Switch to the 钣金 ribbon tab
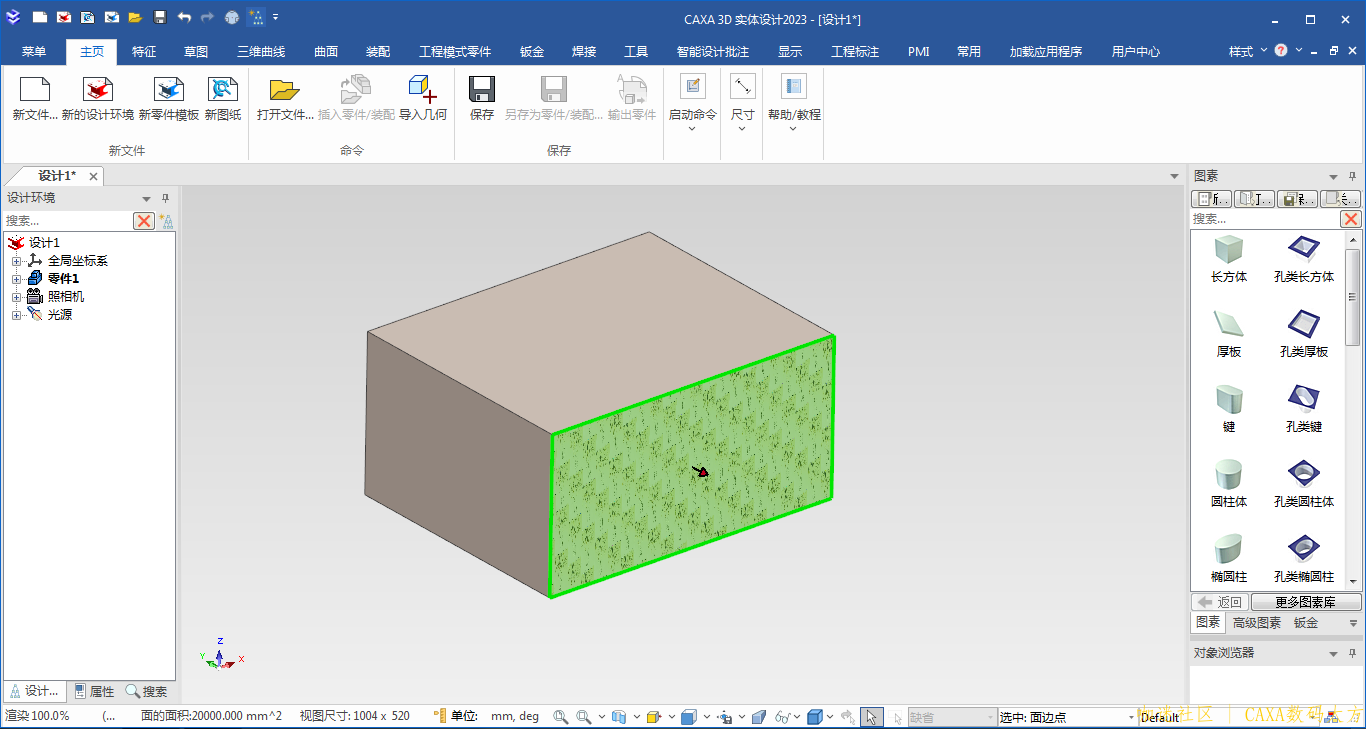The image size is (1366, 729). point(532,52)
